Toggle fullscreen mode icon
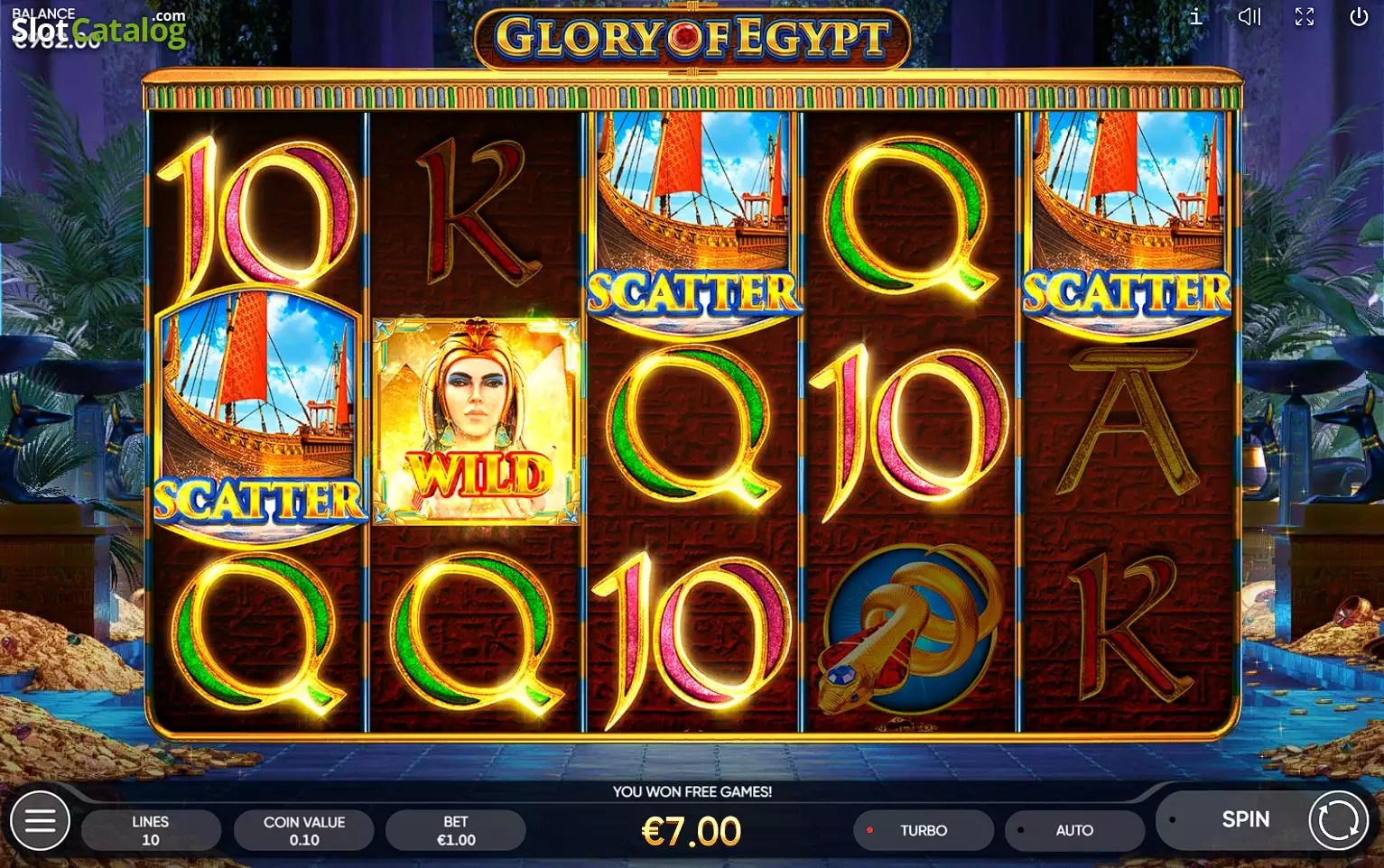The image size is (1384, 868). (x=1305, y=16)
